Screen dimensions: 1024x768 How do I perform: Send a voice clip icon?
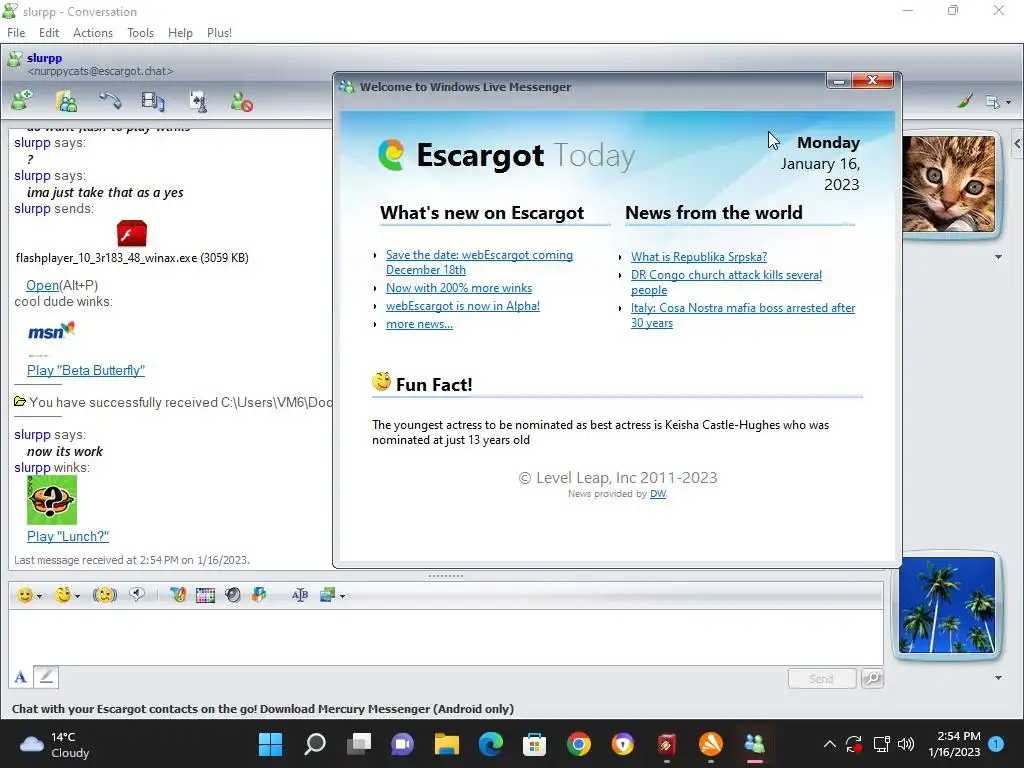(136, 594)
